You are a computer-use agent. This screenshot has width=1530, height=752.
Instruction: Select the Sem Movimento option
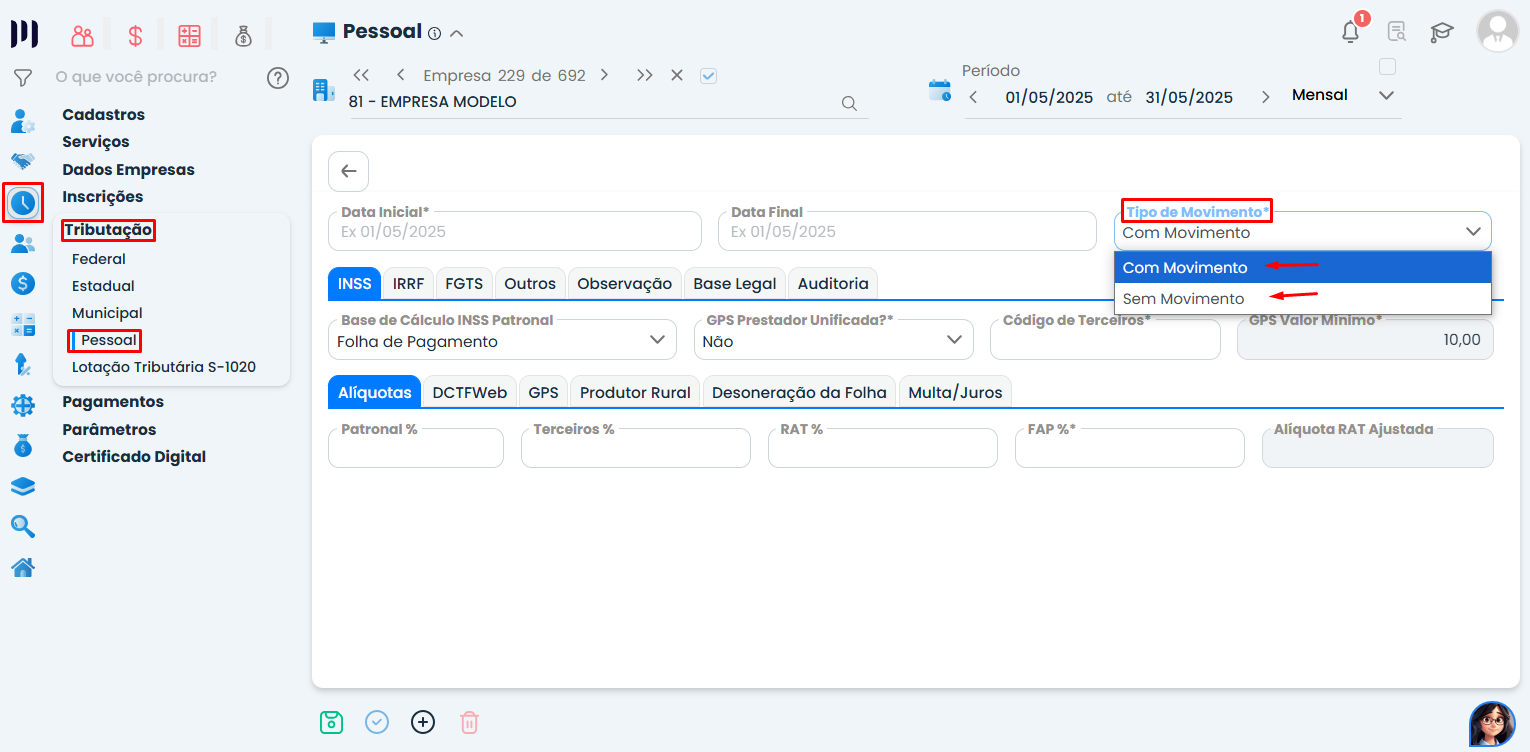1183,299
